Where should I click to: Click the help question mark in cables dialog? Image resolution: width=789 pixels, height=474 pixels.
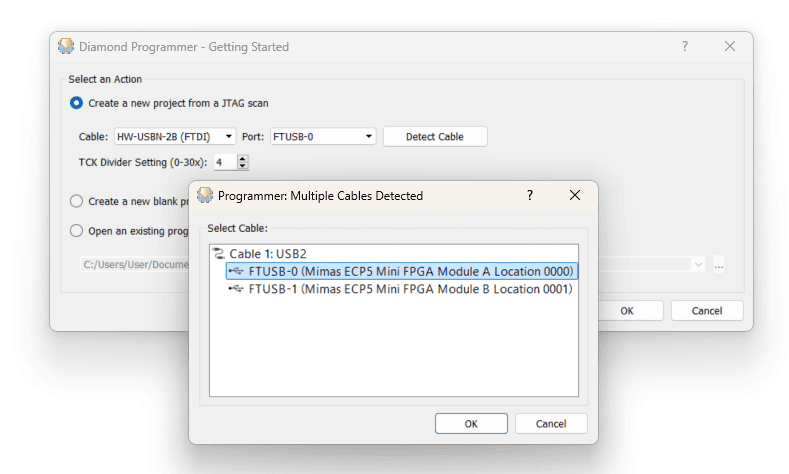(x=530, y=196)
